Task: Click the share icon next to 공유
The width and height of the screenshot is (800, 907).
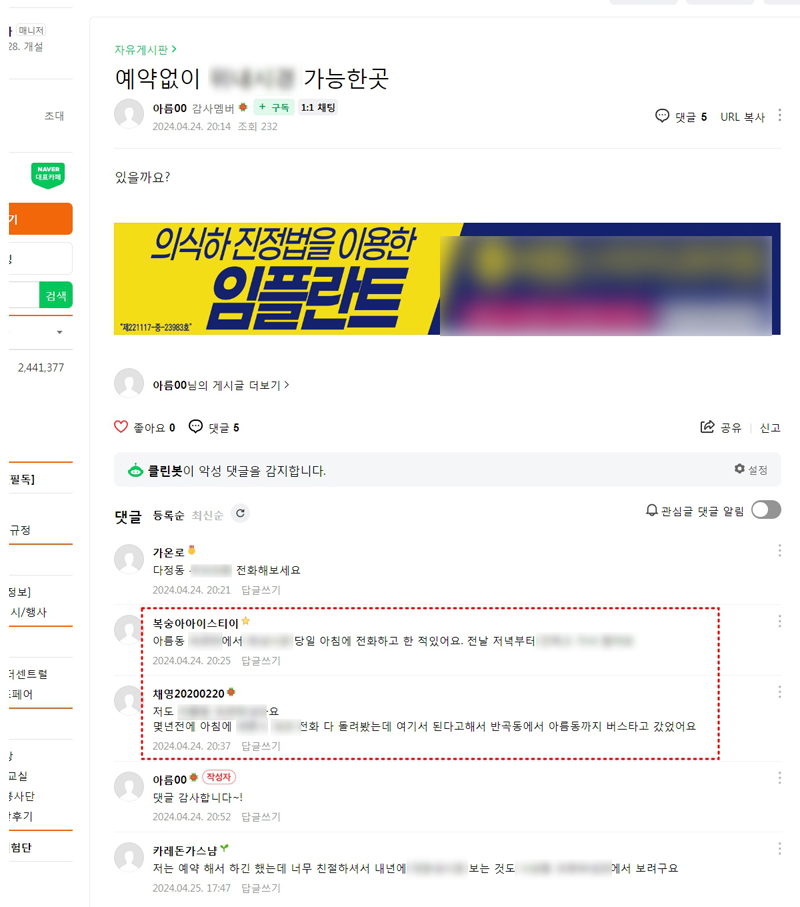Action: 707,427
